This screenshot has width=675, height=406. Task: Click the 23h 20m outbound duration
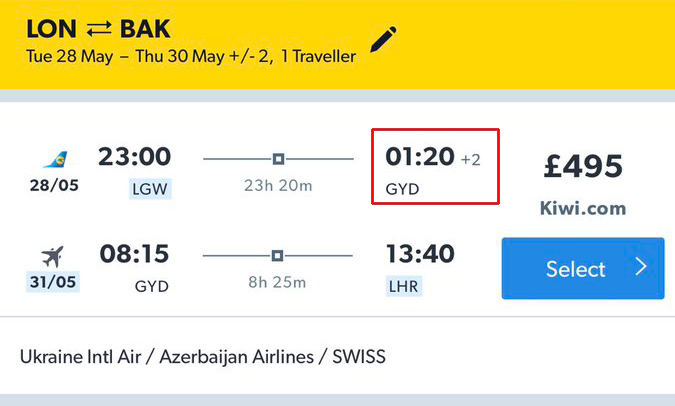pyautogui.click(x=278, y=186)
